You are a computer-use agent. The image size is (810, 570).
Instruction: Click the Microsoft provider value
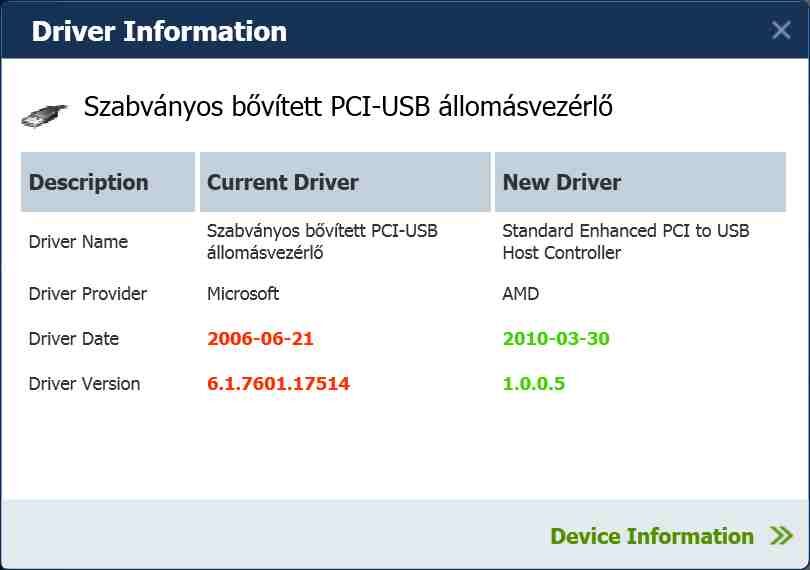pyautogui.click(x=243, y=294)
